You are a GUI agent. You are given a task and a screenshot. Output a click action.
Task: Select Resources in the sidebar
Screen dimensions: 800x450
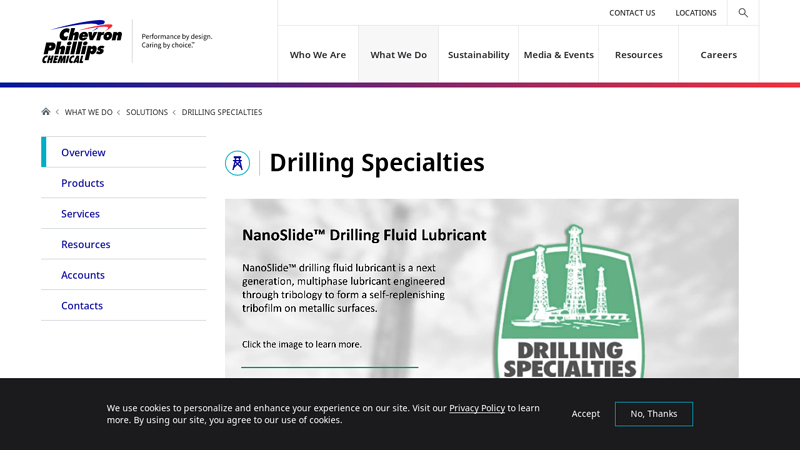(123, 244)
